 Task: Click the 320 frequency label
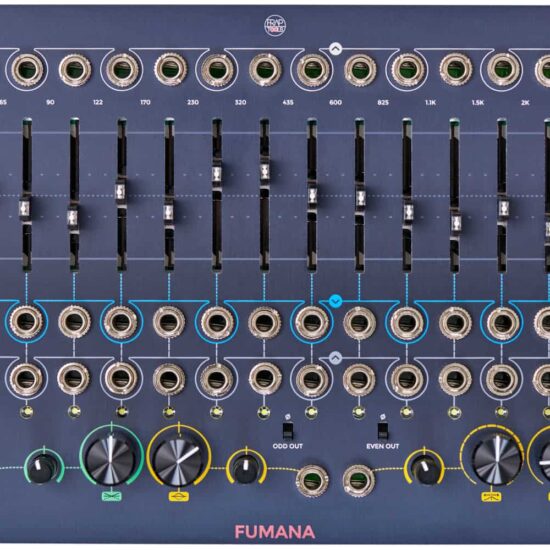click(240, 102)
